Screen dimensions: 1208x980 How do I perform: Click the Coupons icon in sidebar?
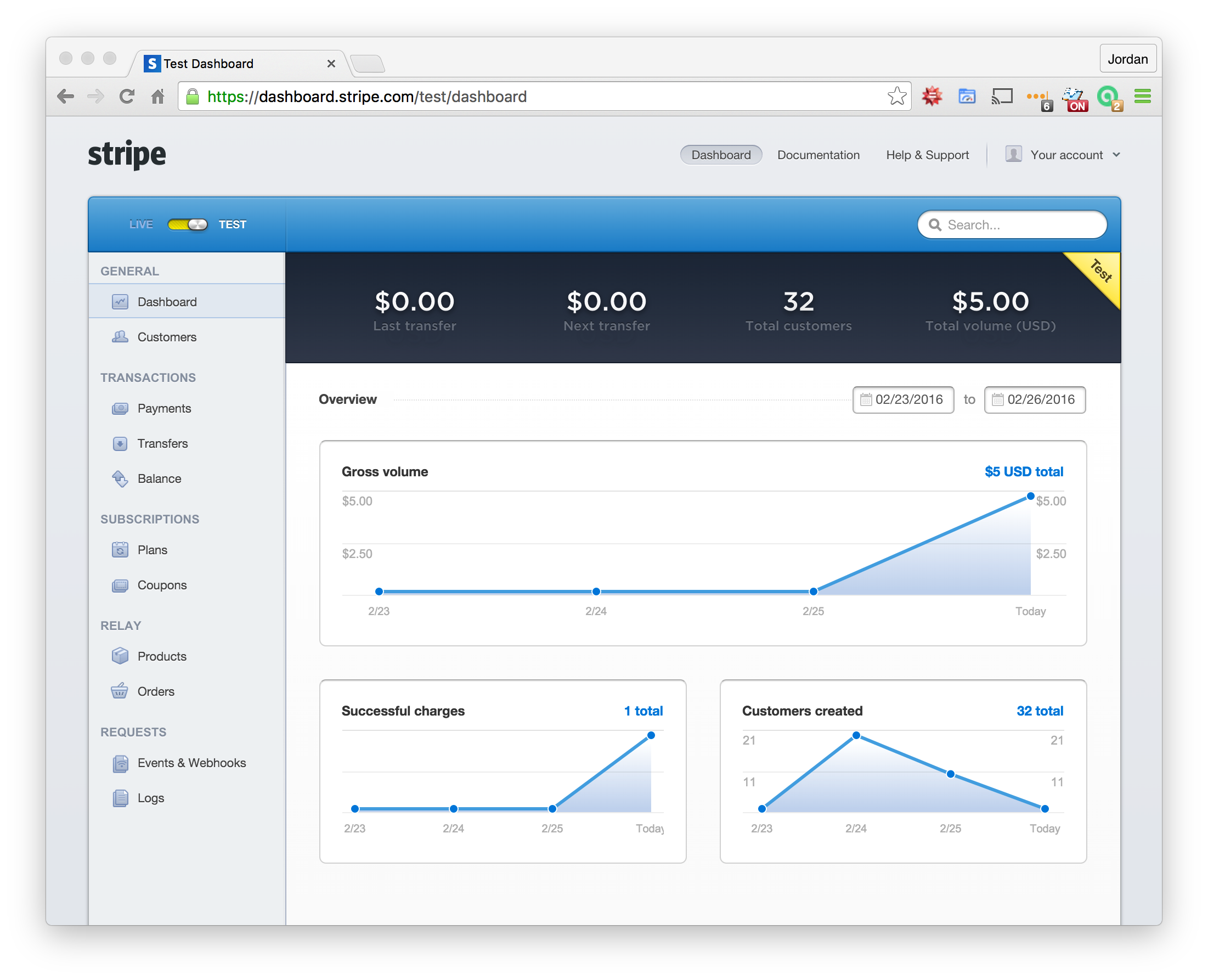point(120,585)
